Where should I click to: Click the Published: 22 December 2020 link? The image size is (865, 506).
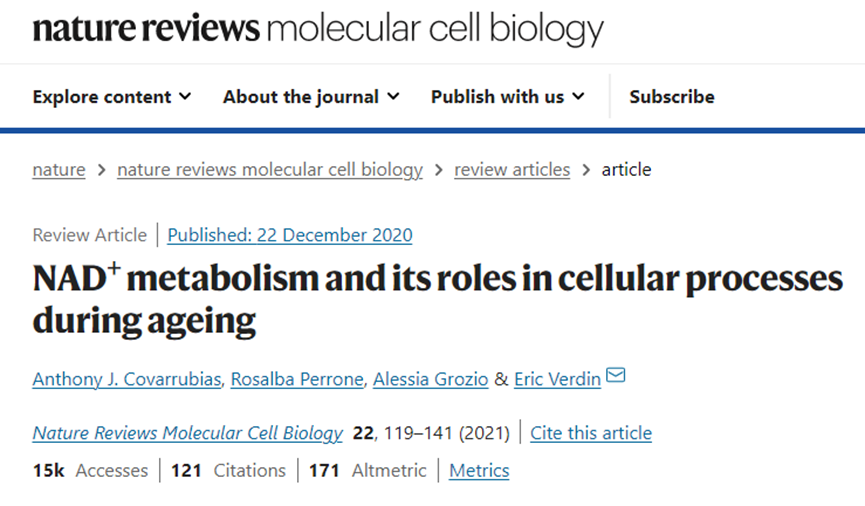pyautogui.click(x=290, y=236)
